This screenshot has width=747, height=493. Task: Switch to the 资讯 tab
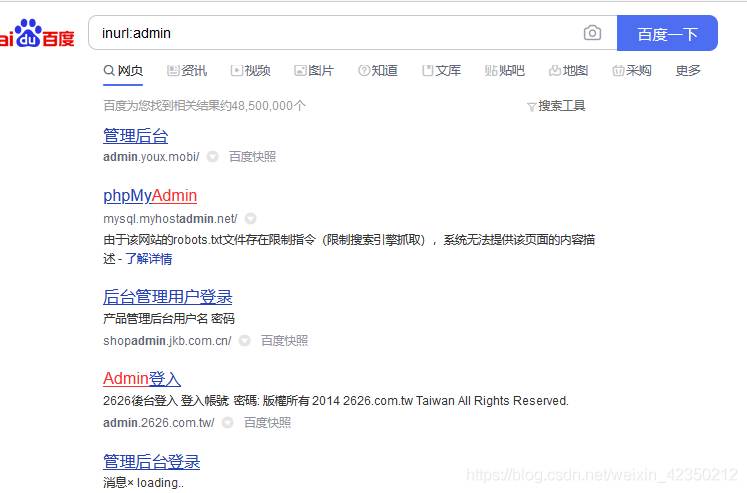click(x=187, y=70)
